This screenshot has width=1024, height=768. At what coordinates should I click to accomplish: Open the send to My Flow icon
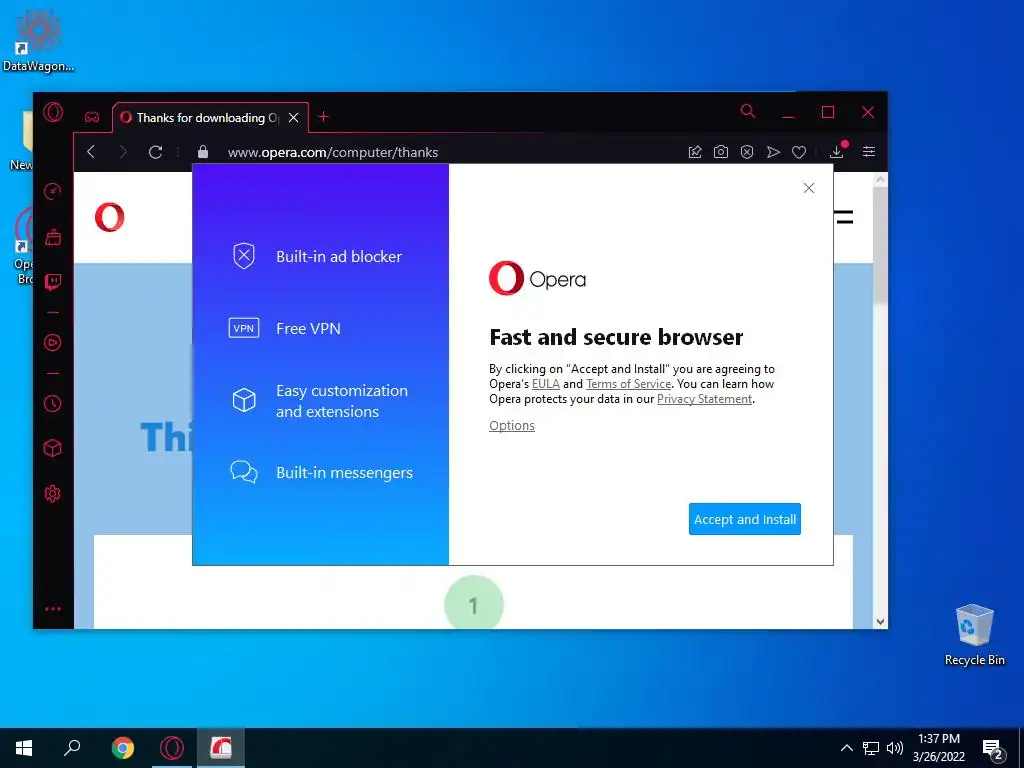773,152
